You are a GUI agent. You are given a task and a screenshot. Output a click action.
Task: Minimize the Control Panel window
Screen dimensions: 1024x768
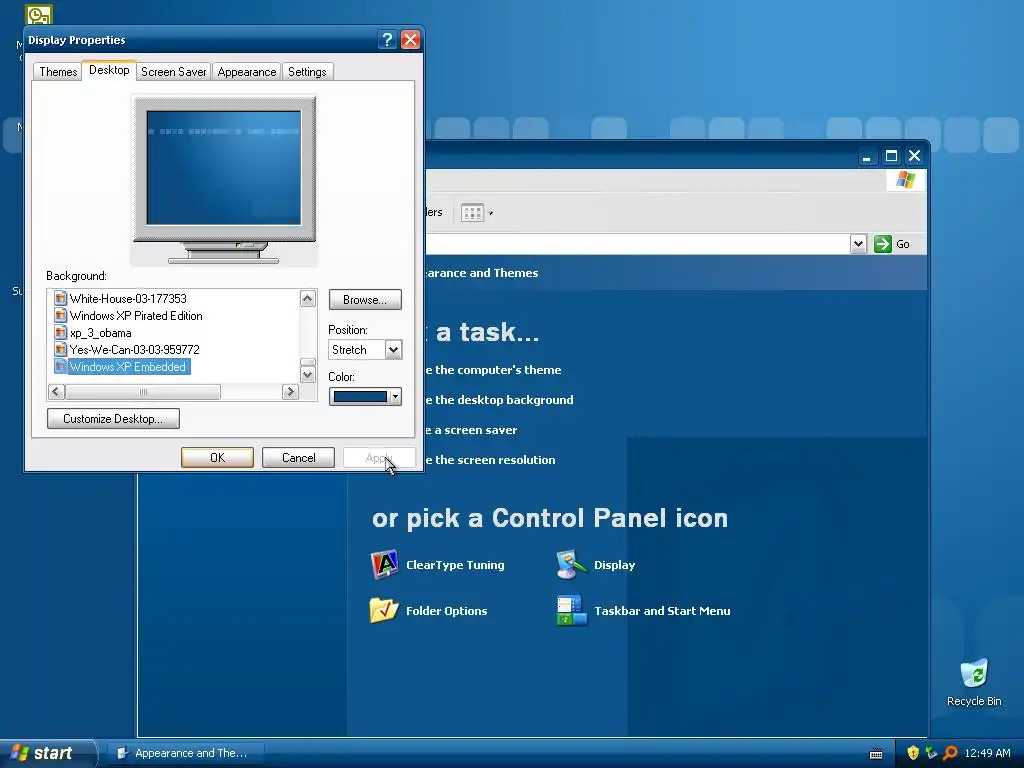[867, 156]
